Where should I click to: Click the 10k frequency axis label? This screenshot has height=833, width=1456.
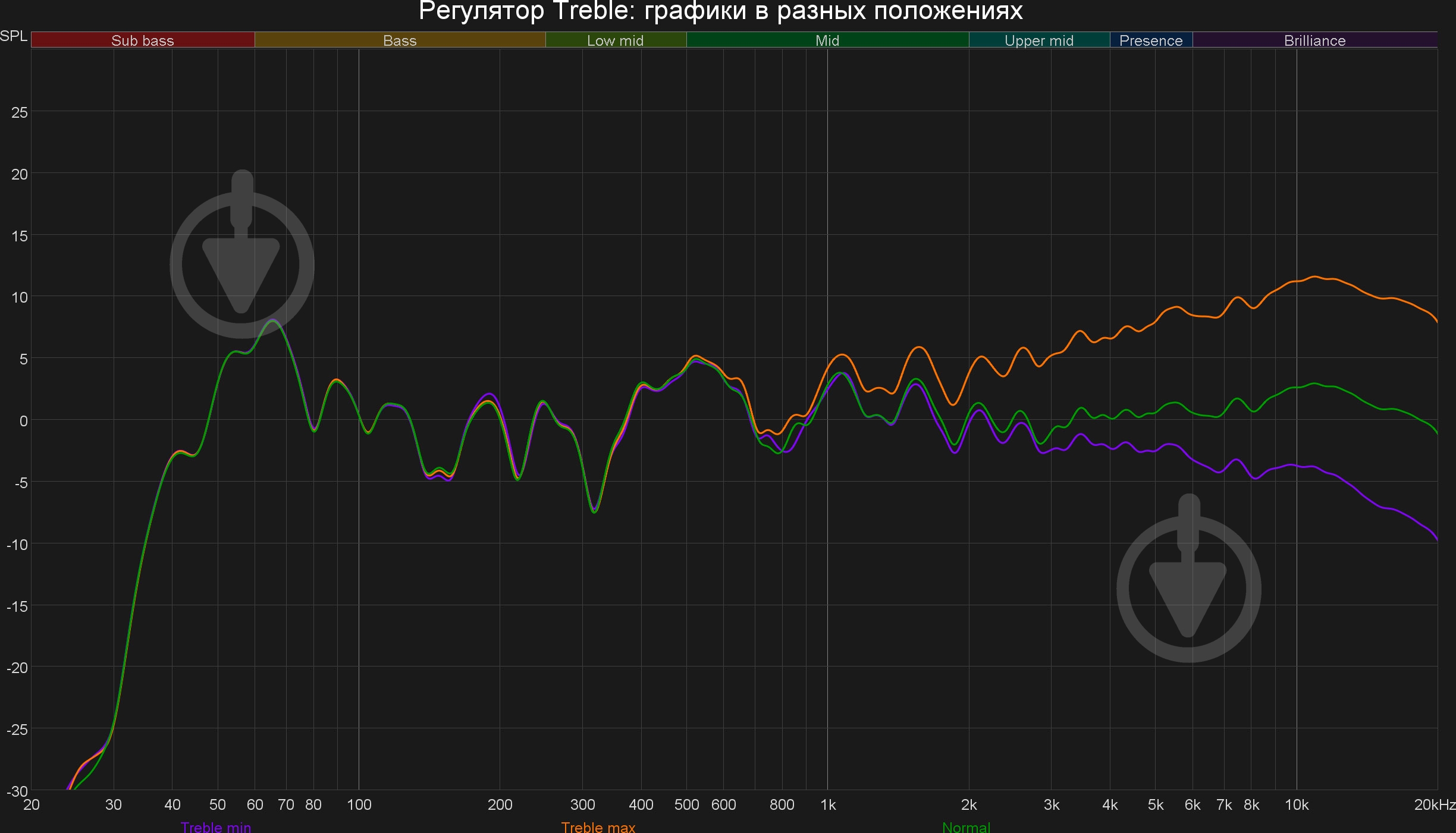tap(1297, 805)
